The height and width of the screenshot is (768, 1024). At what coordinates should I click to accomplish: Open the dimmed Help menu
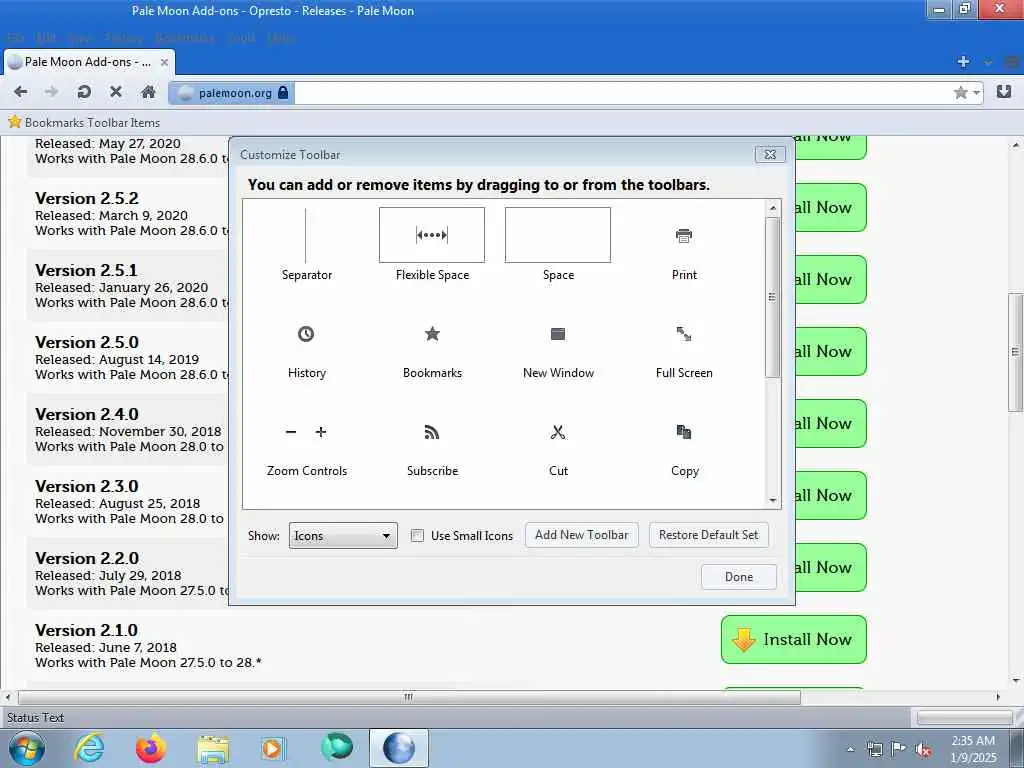281,38
